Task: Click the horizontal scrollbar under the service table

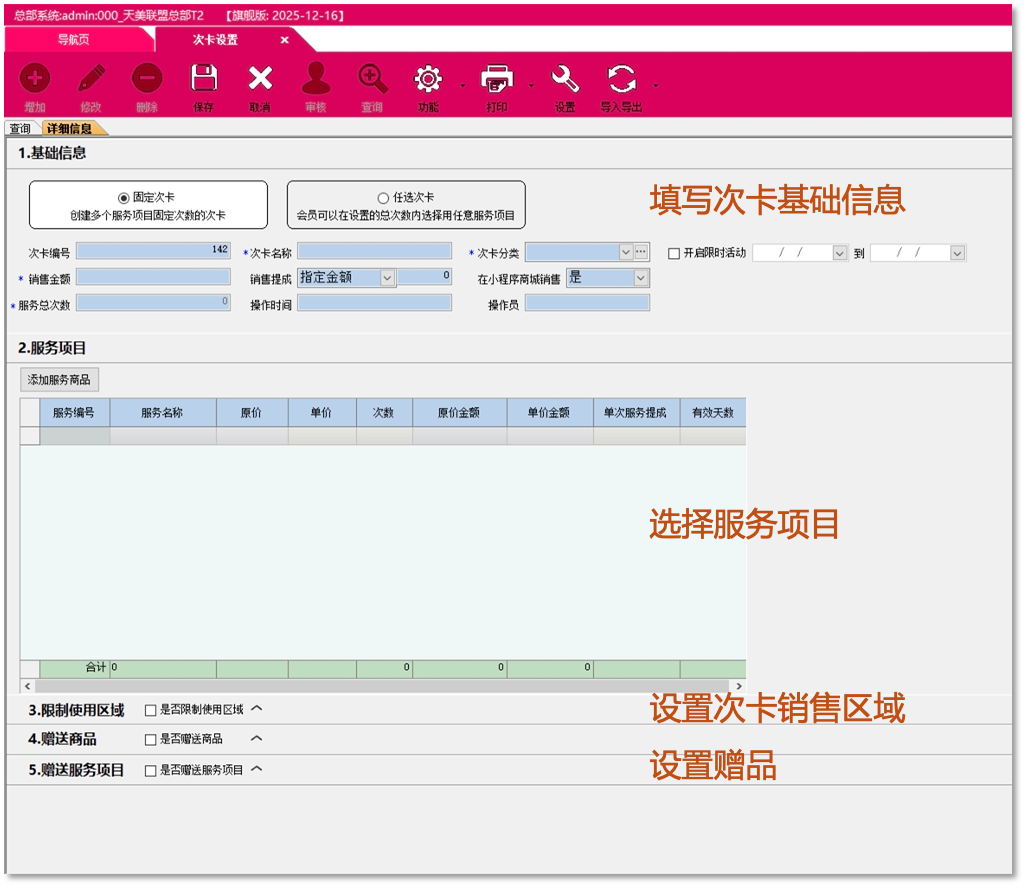Action: coord(383,686)
